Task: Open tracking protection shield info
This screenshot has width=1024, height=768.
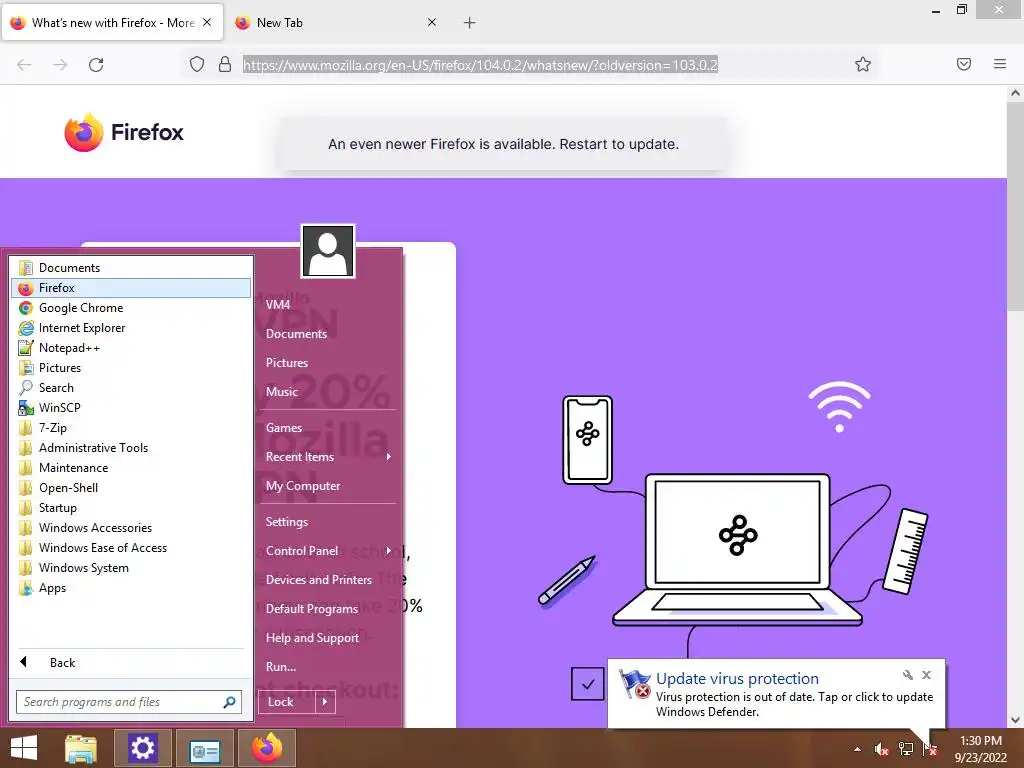Action: click(x=197, y=64)
